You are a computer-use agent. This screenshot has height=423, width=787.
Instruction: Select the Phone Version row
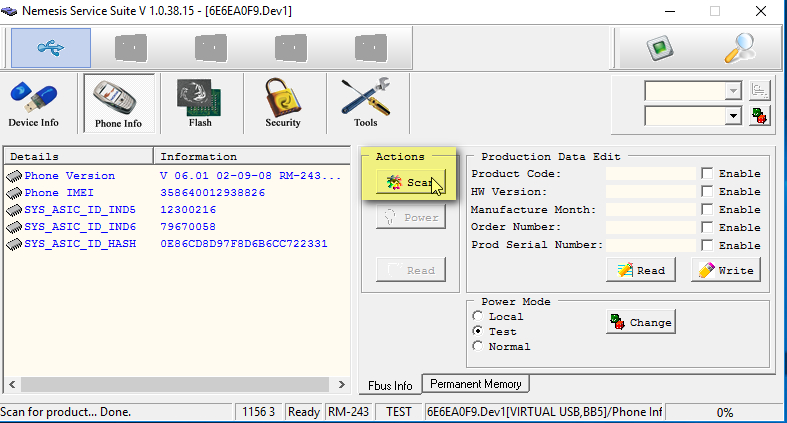point(177,176)
